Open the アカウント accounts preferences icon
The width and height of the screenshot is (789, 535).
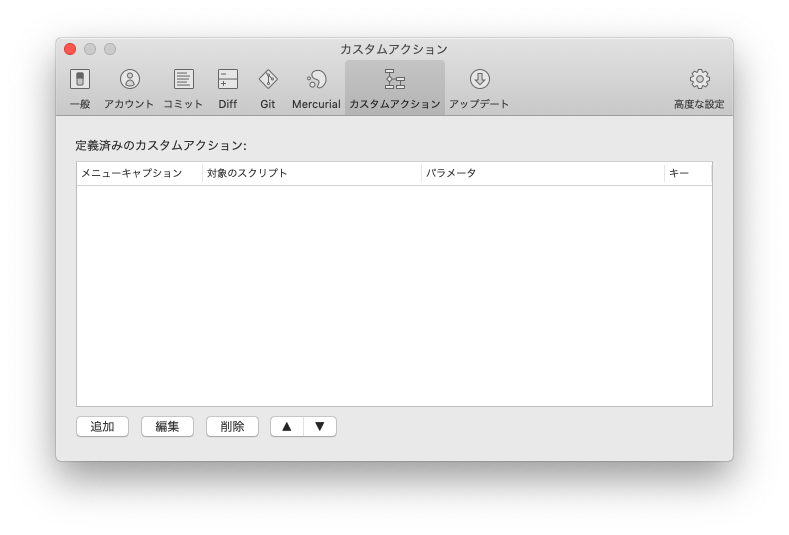pyautogui.click(x=129, y=79)
